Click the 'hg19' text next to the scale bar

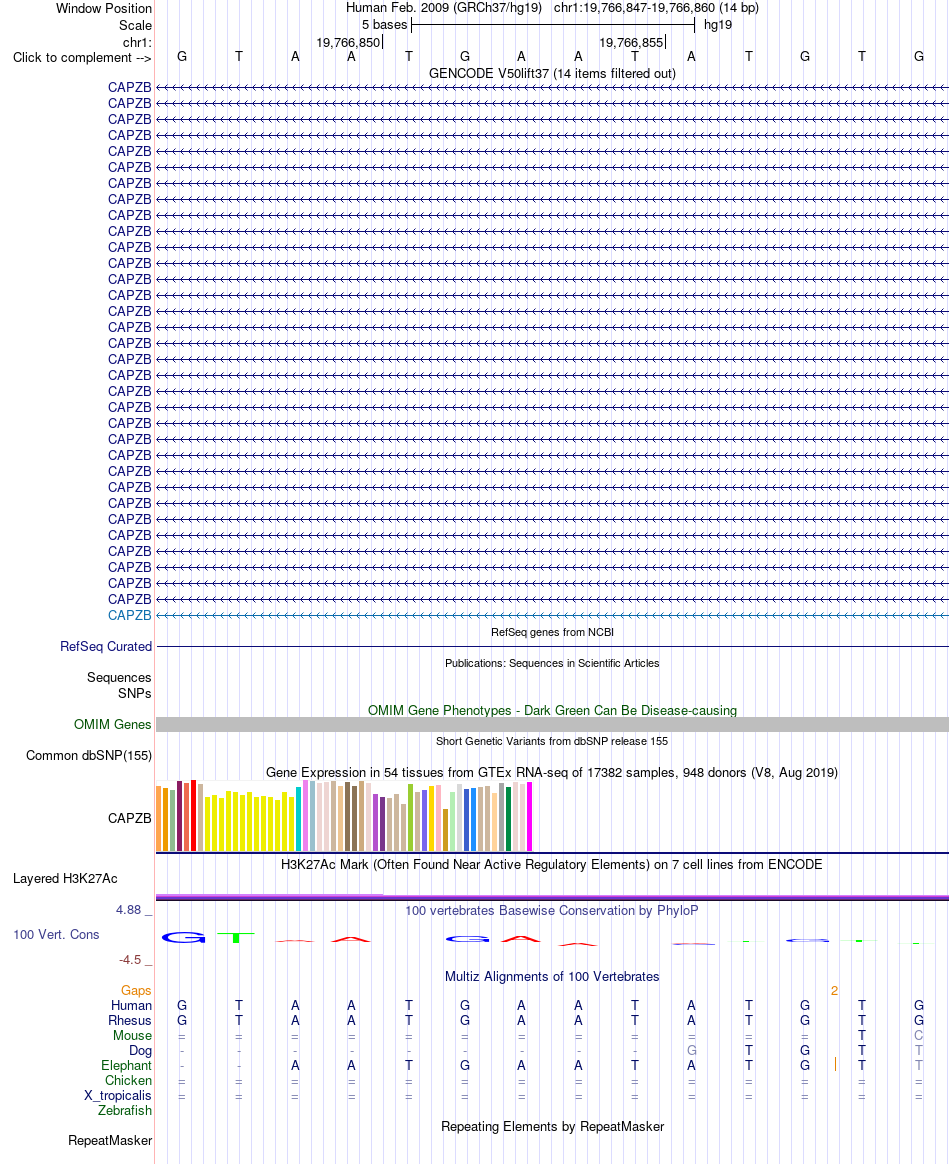(718, 25)
